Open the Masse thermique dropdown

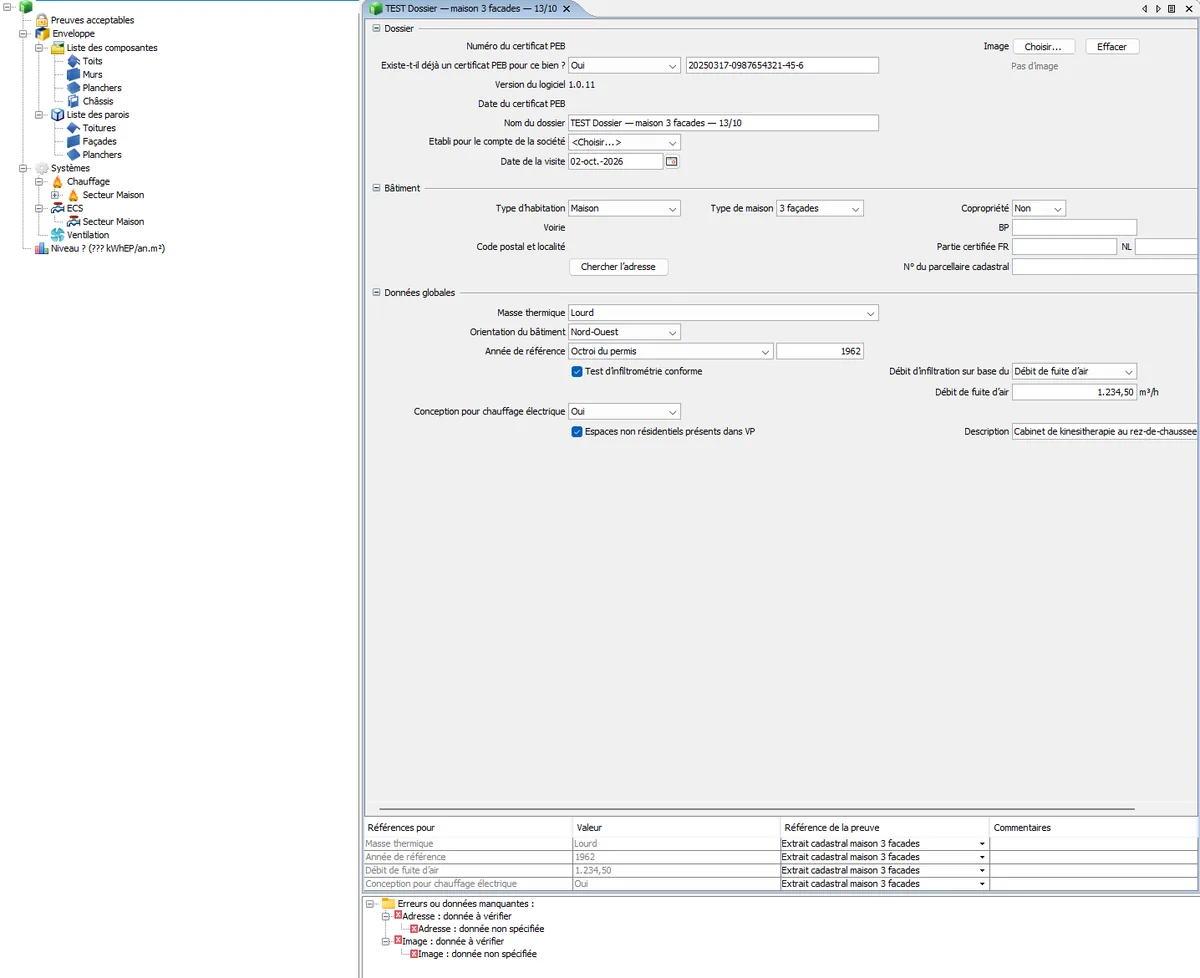point(723,313)
